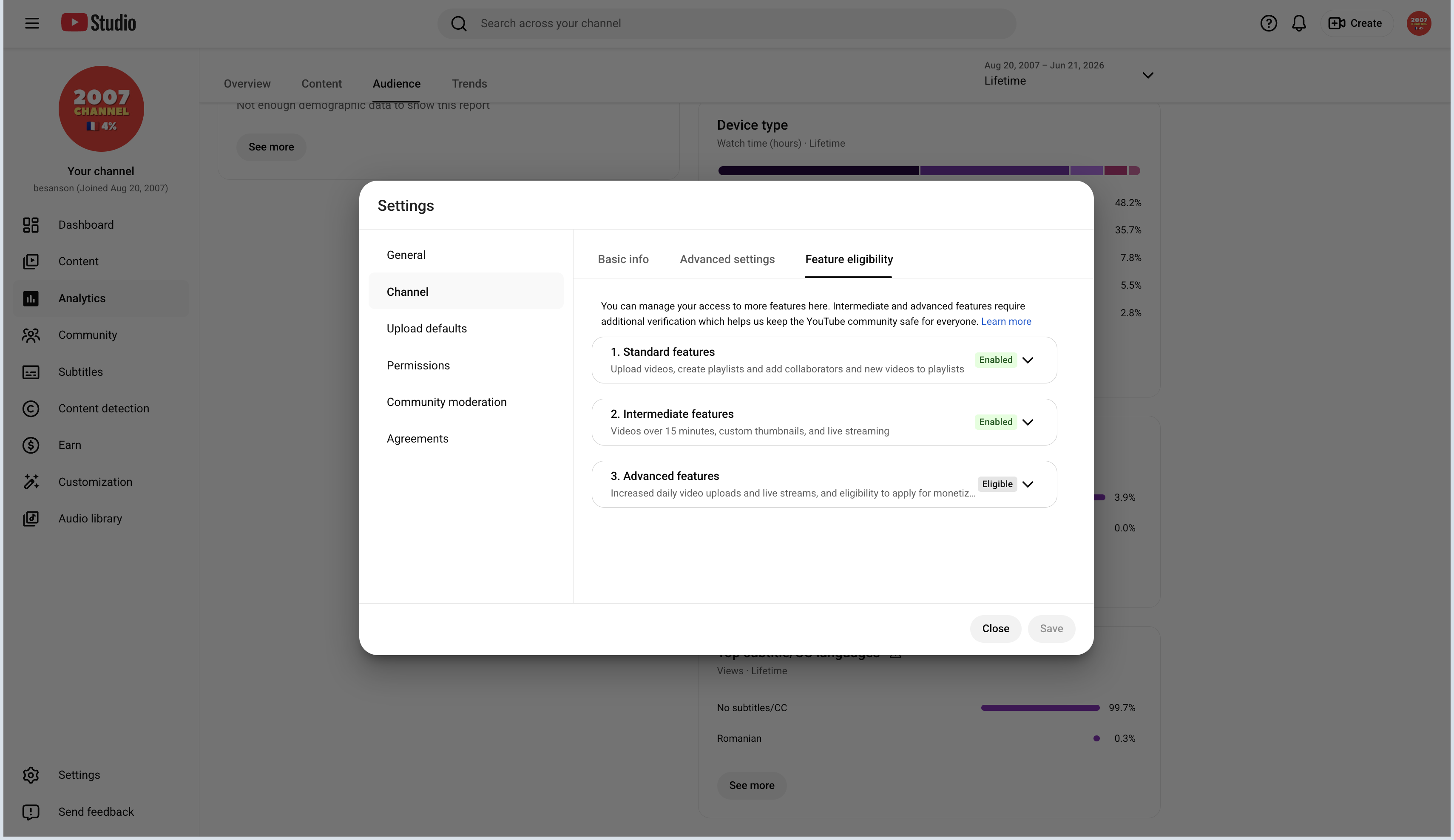
Task: Open Customization with magic wand icon
Action: (x=101, y=482)
